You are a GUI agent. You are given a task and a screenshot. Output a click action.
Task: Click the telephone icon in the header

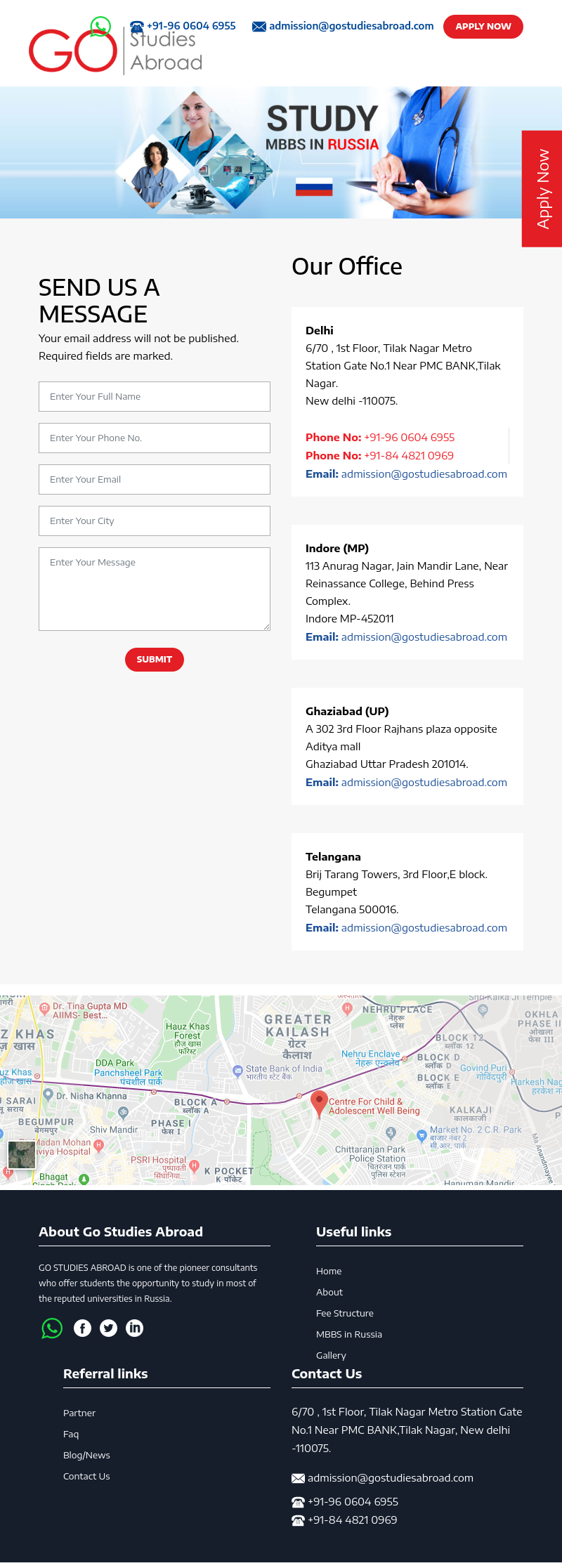pyautogui.click(x=137, y=27)
